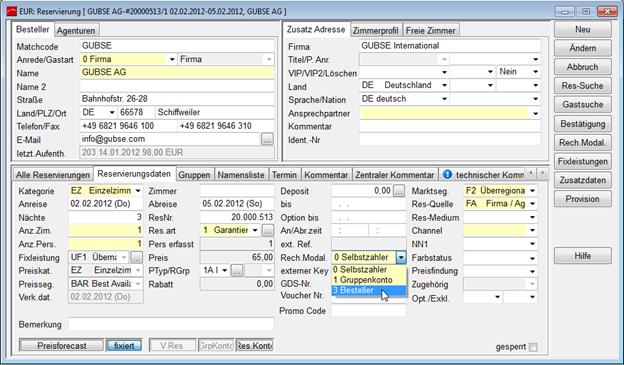
Task: Click the Straße field
Action: point(177,99)
